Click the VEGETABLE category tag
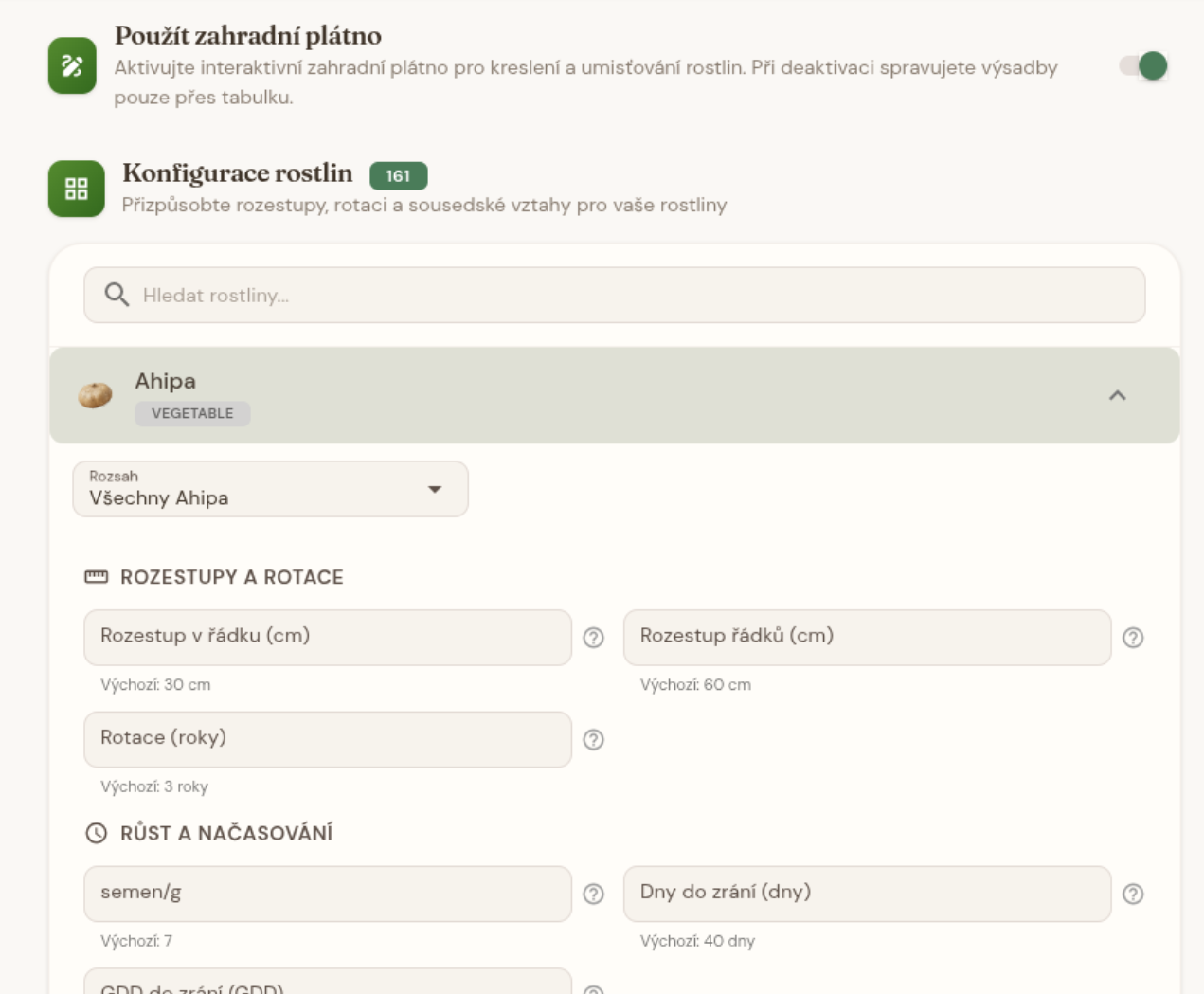Image resolution: width=1204 pixels, height=994 pixels. click(192, 413)
